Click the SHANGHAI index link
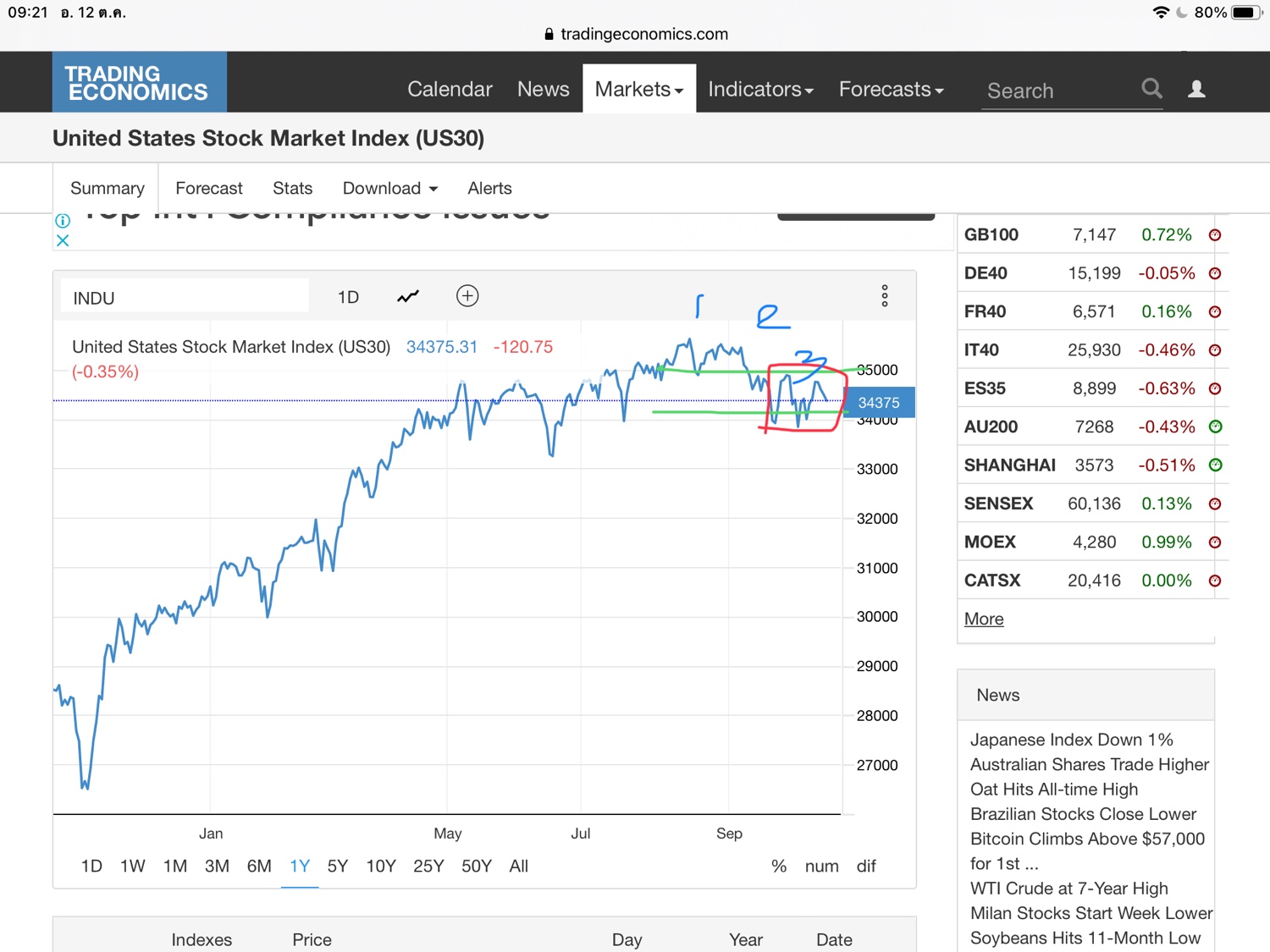1270x952 pixels. point(1010,465)
